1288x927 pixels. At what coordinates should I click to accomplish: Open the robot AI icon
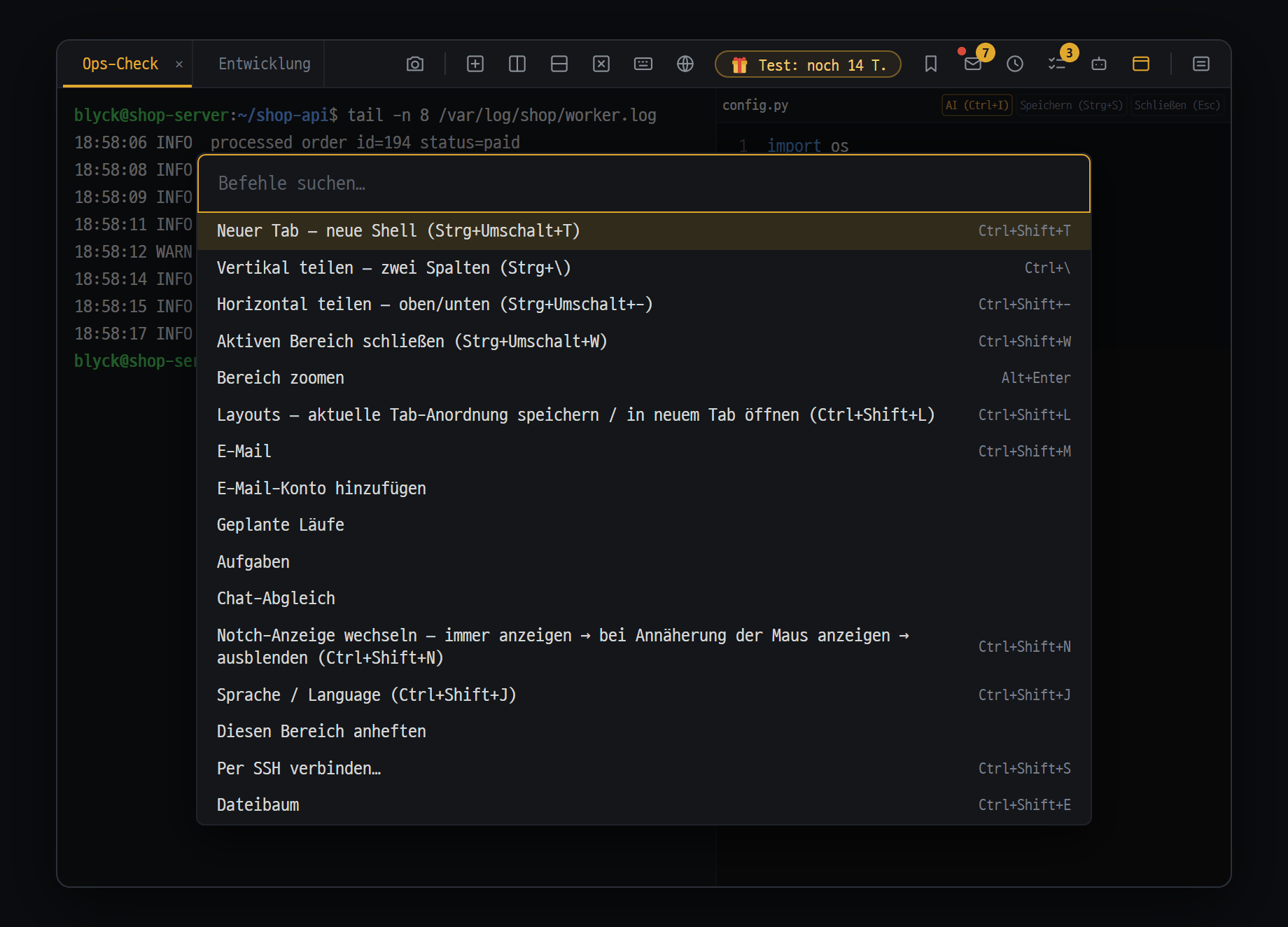pos(1099,64)
